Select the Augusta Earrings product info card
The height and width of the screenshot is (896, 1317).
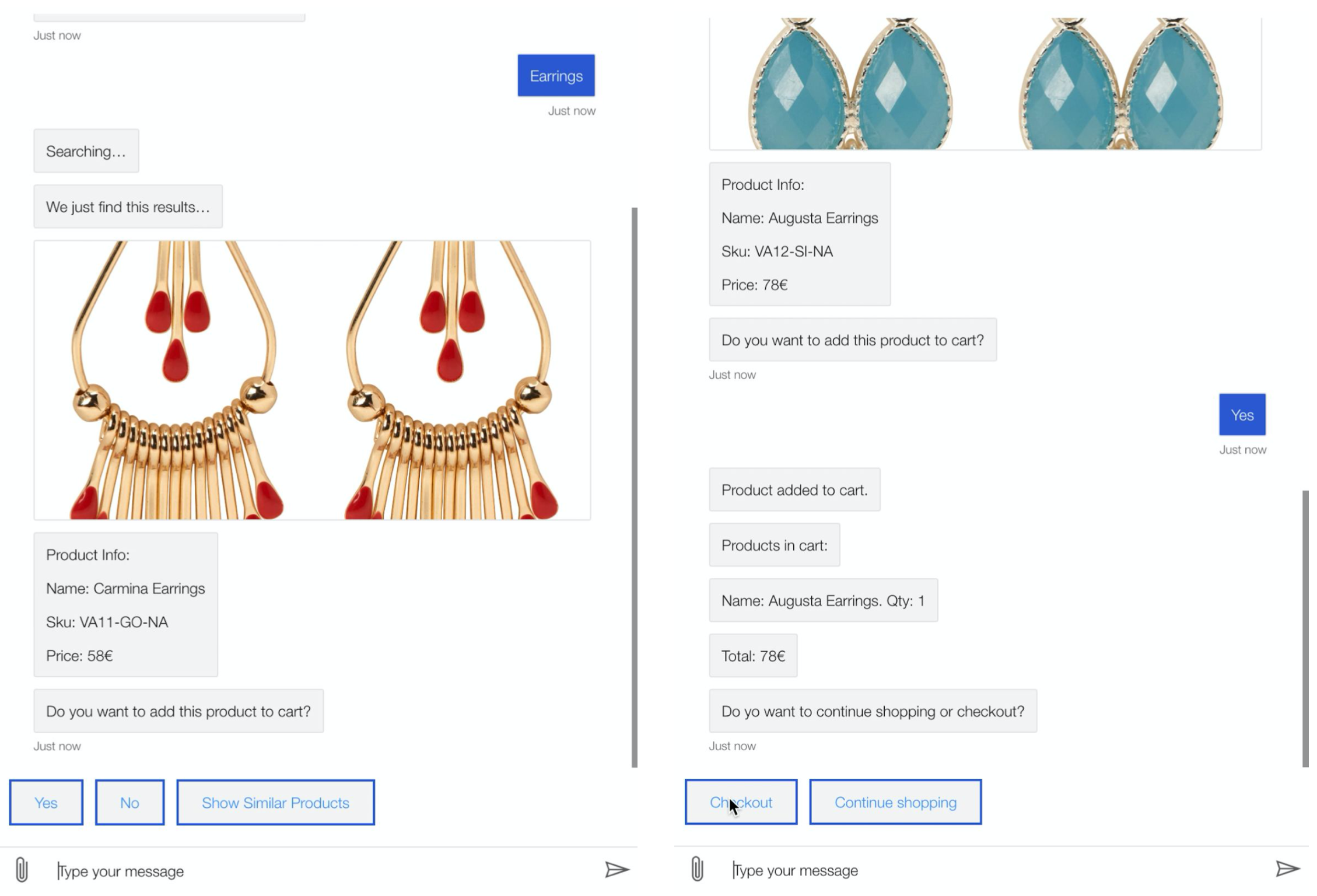[800, 234]
